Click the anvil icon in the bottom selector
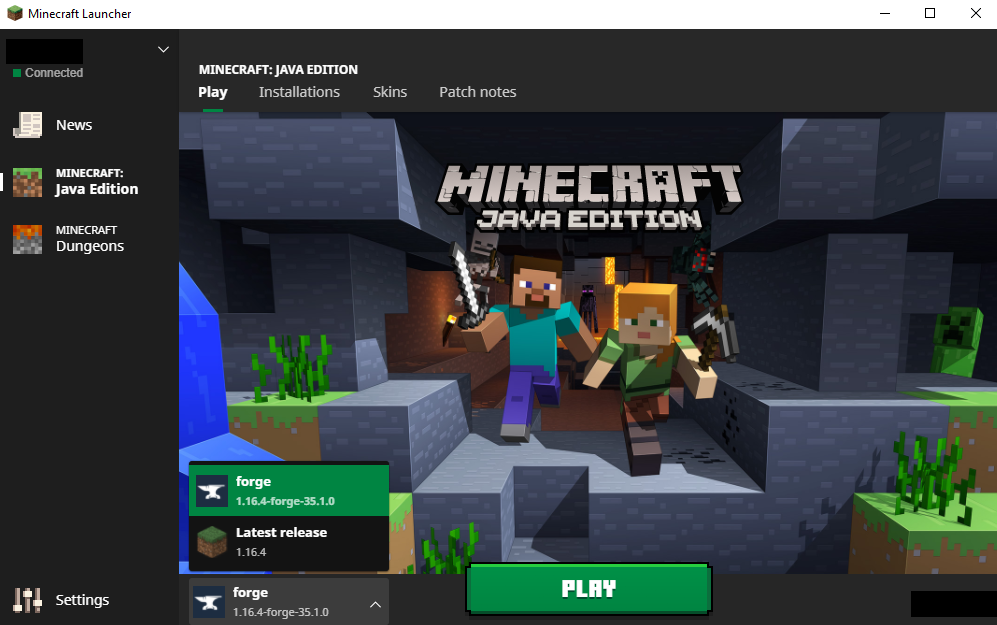 [209, 602]
